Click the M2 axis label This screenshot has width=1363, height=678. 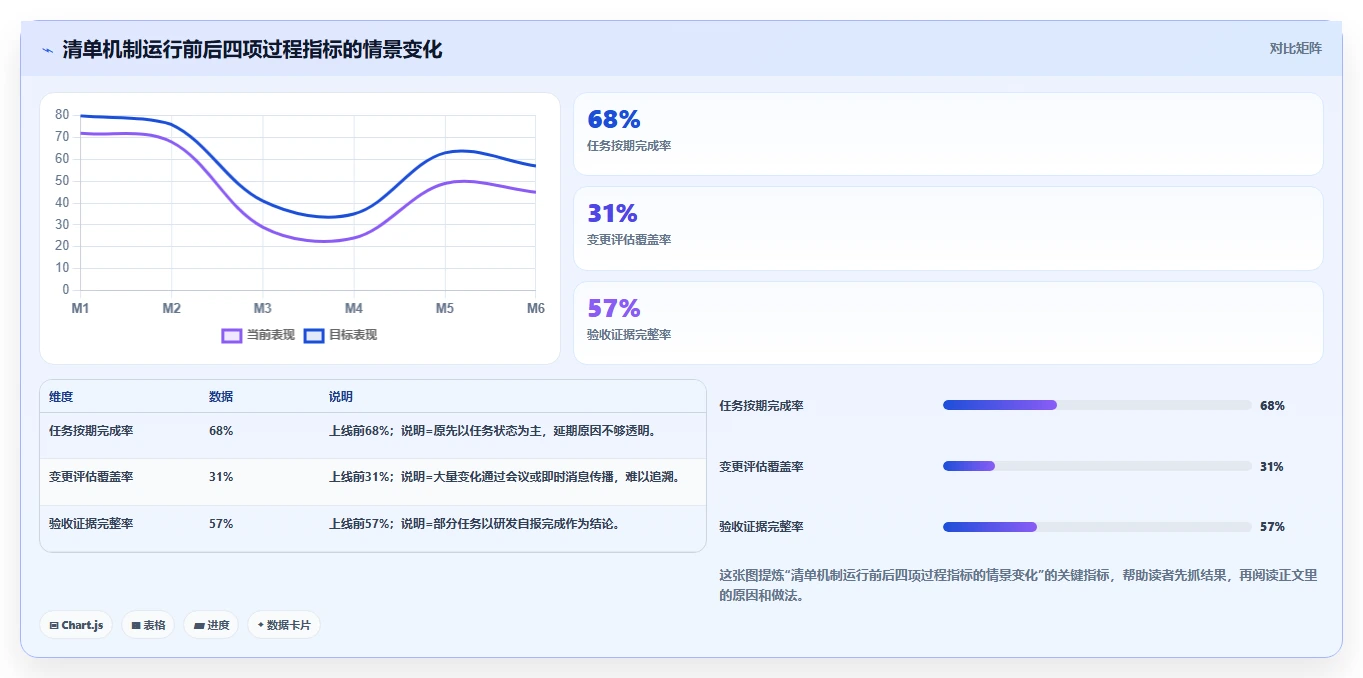click(x=172, y=308)
